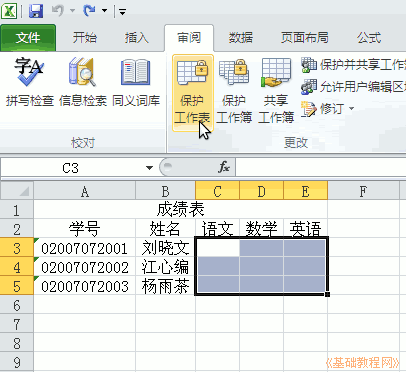
Task: Select cell A3 containing 02007072001
Action: 85,248
